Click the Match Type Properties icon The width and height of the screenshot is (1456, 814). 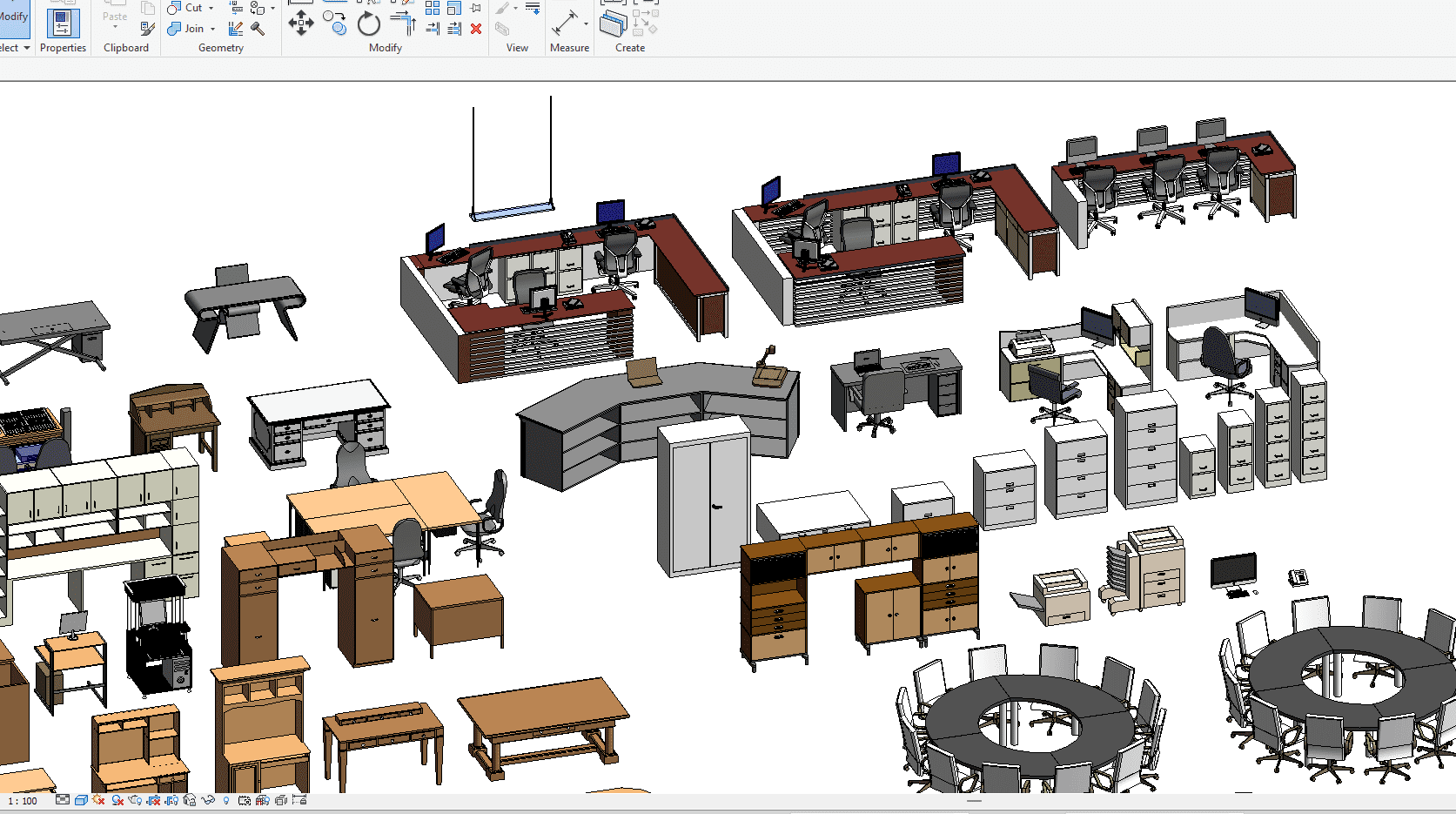tap(147, 29)
